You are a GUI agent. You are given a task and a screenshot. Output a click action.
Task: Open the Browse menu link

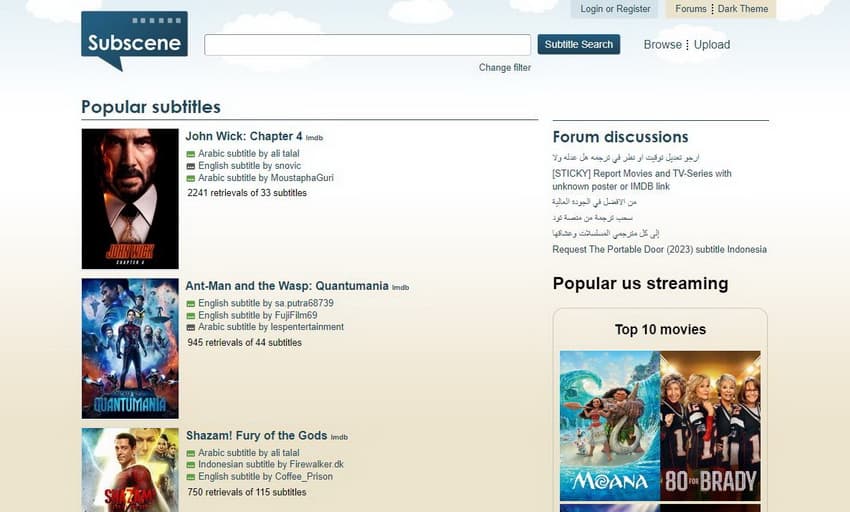coord(662,44)
